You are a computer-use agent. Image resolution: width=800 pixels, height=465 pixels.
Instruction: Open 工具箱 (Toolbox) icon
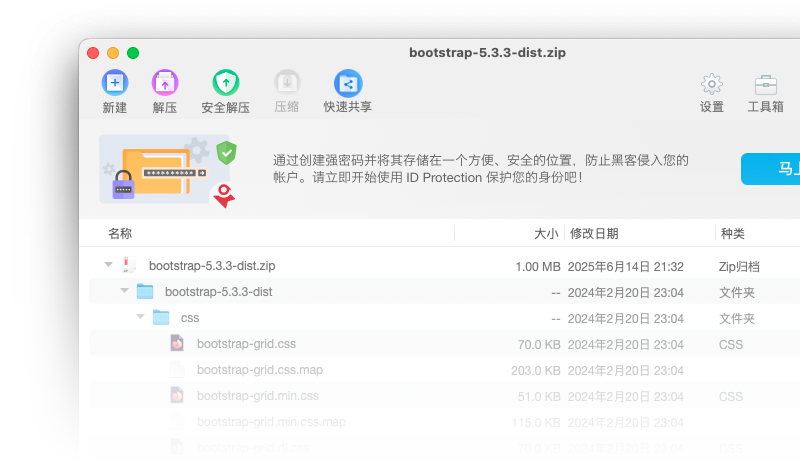coord(765,85)
